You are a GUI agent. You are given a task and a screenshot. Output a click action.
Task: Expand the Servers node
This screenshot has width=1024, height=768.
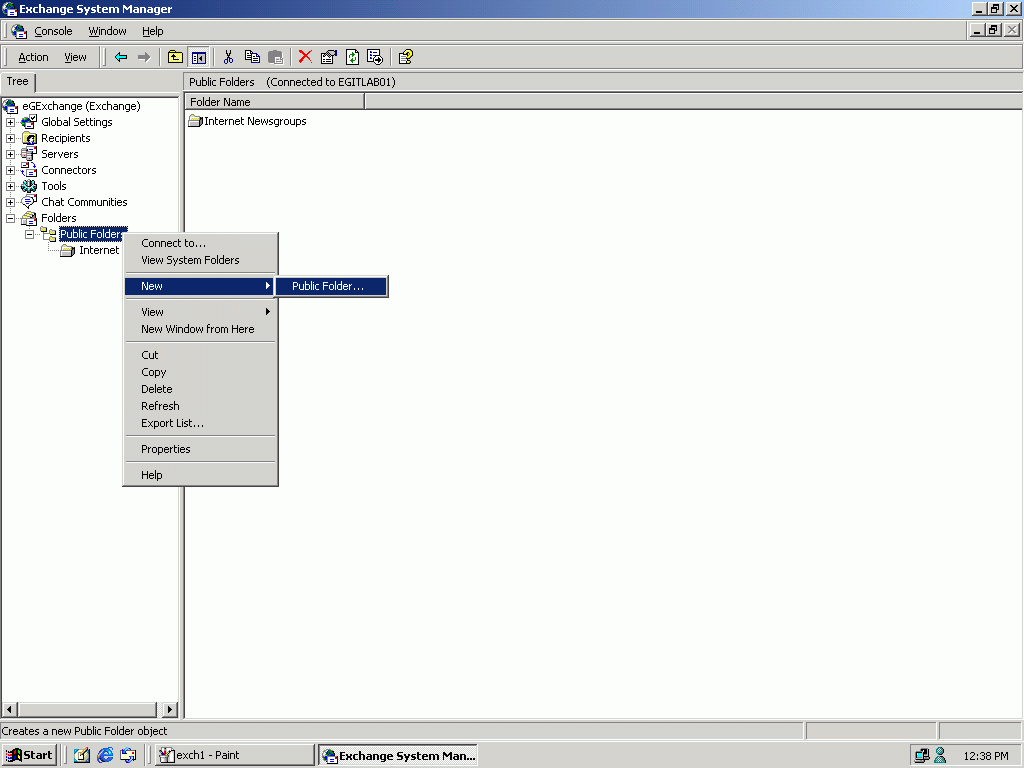point(10,154)
